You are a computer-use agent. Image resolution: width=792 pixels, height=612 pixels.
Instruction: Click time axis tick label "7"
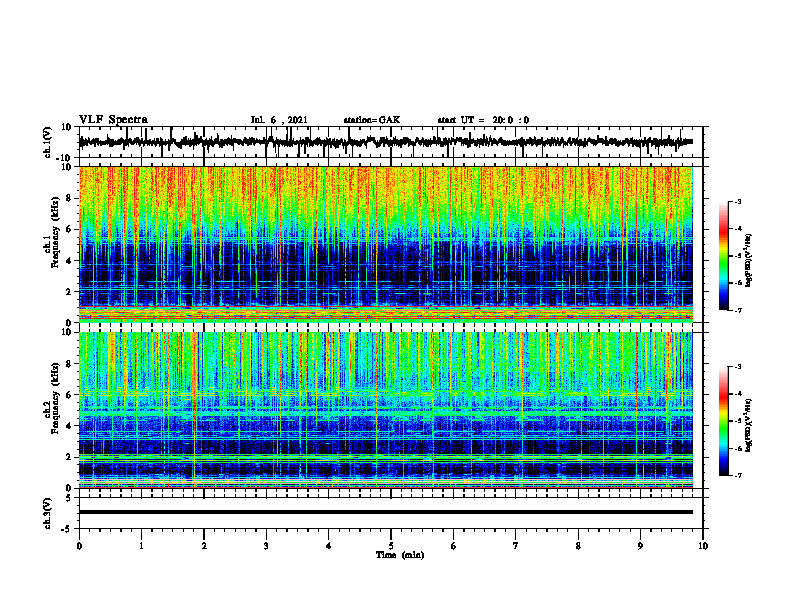pyautogui.click(x=516, y=546)
